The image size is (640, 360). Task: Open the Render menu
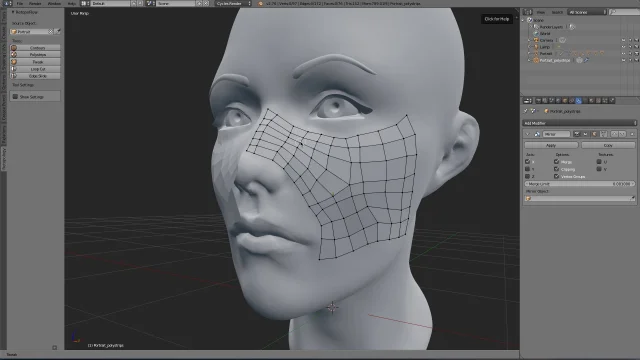35,3
